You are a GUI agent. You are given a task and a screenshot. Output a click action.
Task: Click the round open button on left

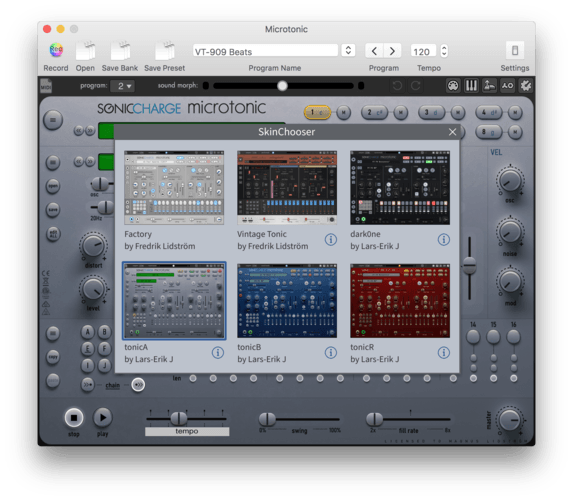(x=53, y=186)
